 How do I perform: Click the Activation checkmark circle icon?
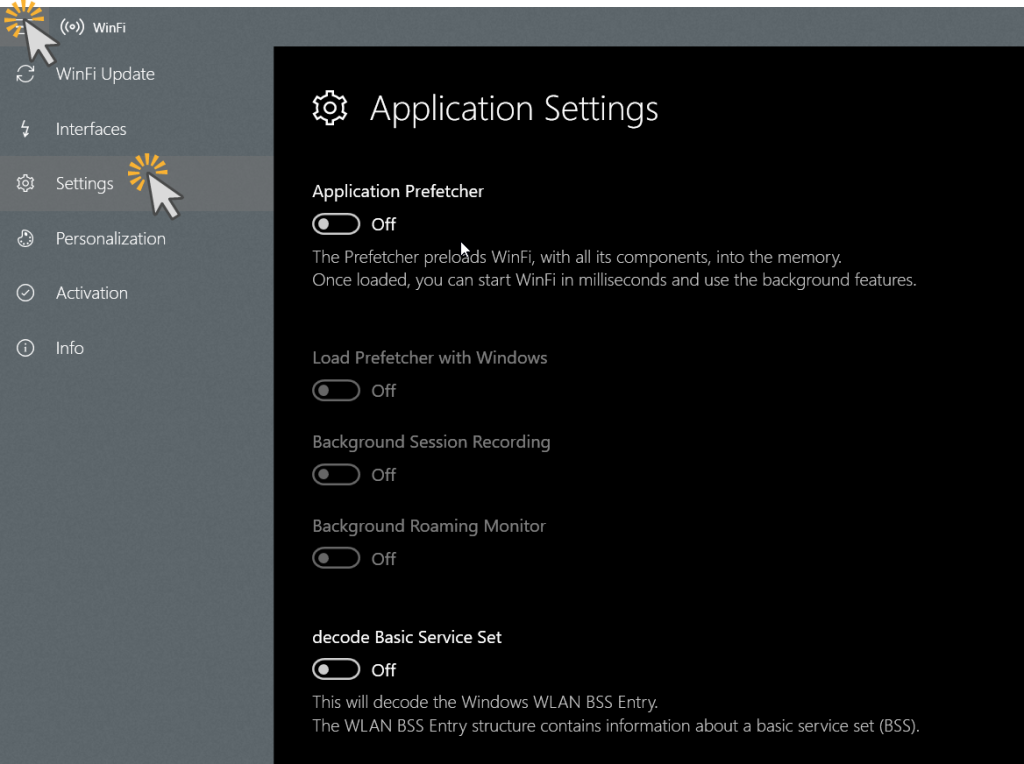click(x=26, y=293)
